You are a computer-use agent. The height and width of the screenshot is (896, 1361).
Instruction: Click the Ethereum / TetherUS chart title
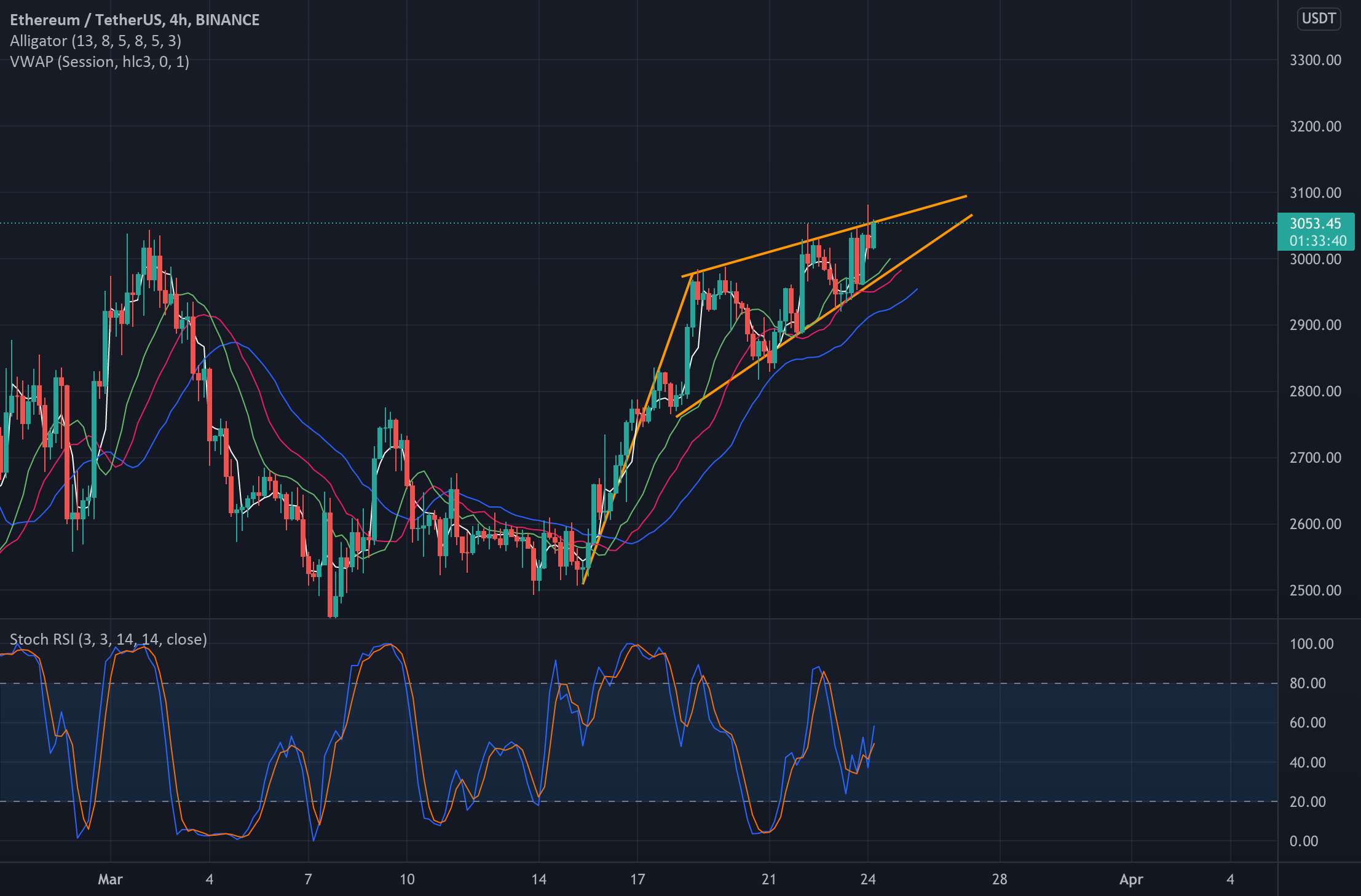135,20
